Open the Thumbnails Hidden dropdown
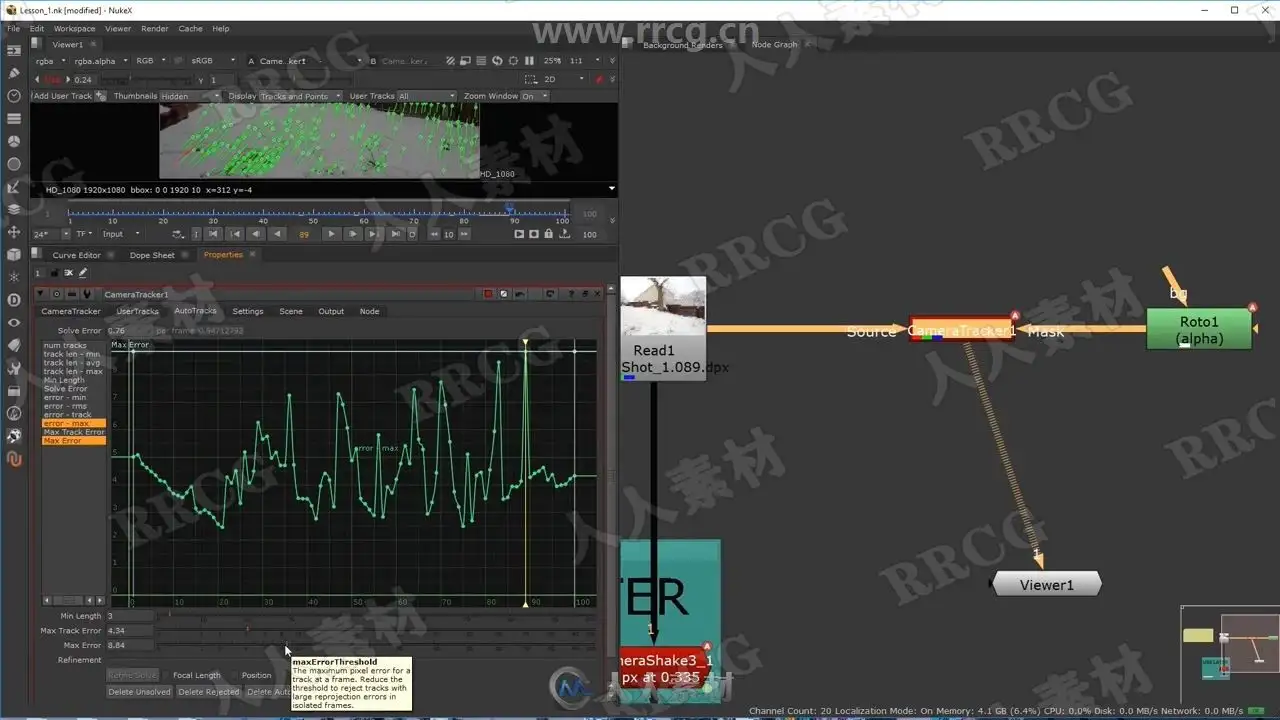1280x720 pixels. [193, 96]
